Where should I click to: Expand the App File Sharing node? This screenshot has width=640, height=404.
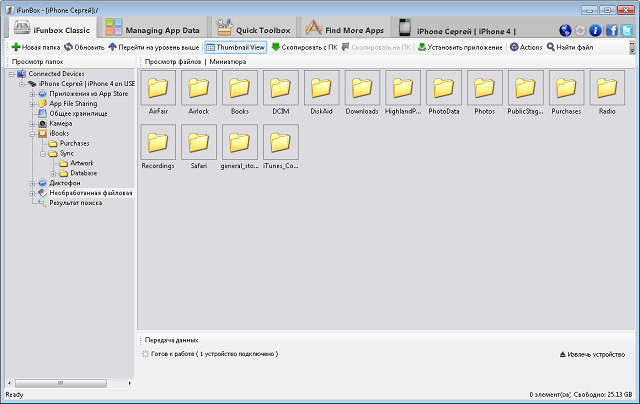pyautogui.click(x=32, y=104)
